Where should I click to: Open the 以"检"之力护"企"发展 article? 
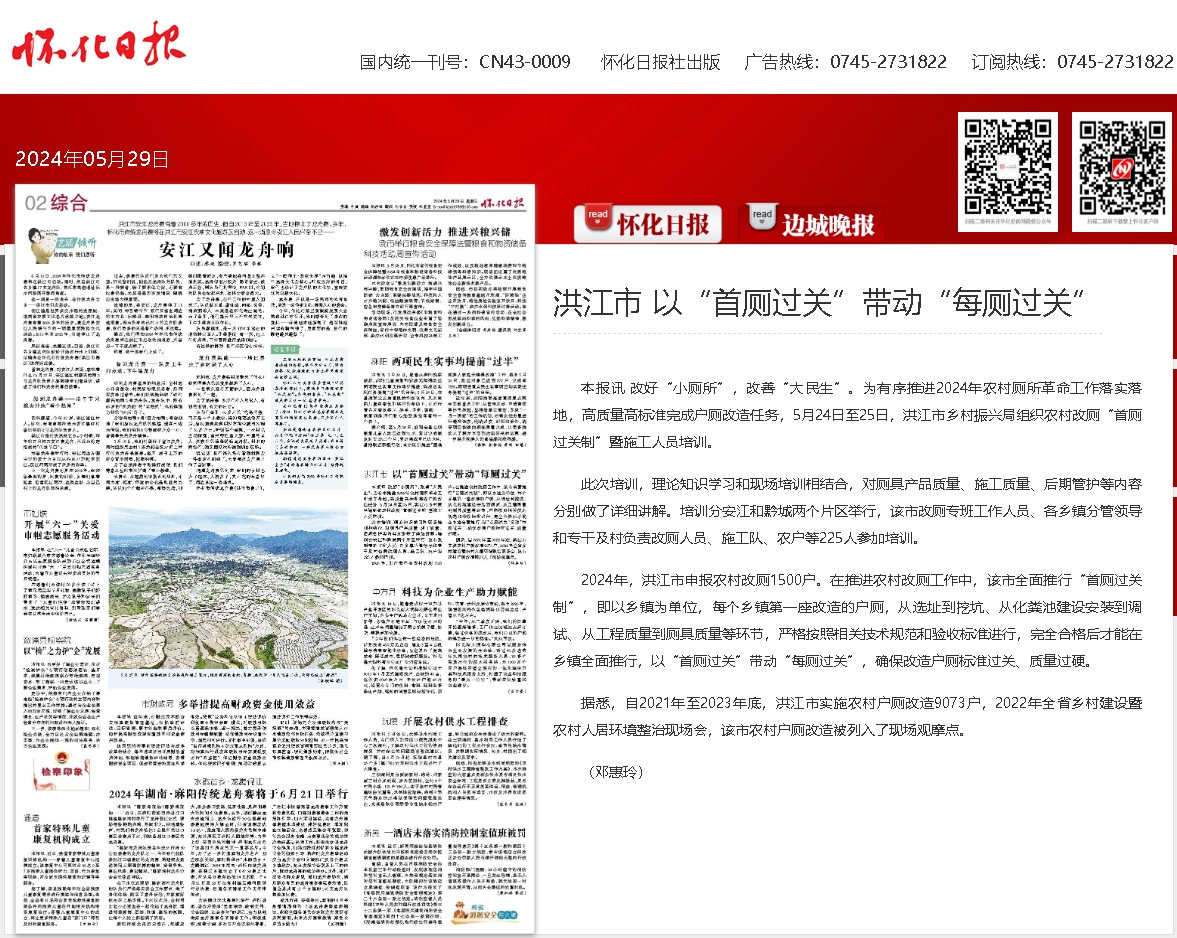62,651
